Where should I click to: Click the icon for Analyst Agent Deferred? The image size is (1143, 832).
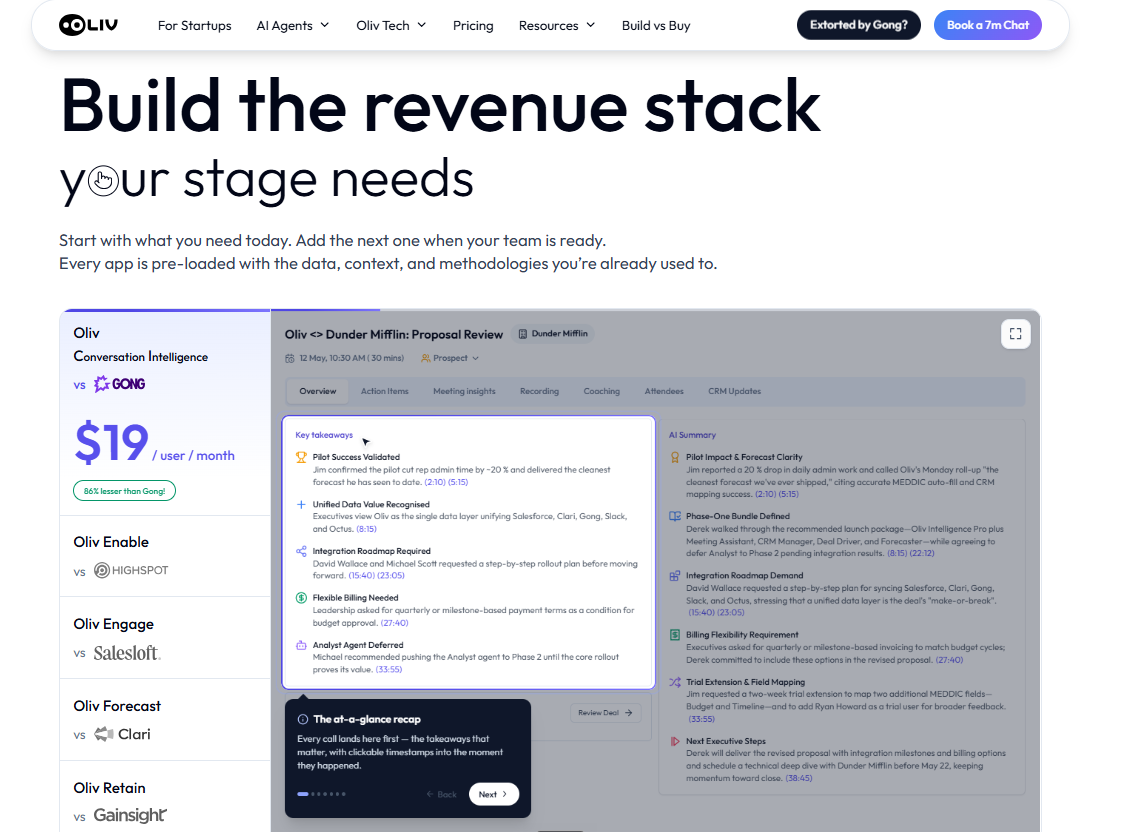tap(301, 645)
